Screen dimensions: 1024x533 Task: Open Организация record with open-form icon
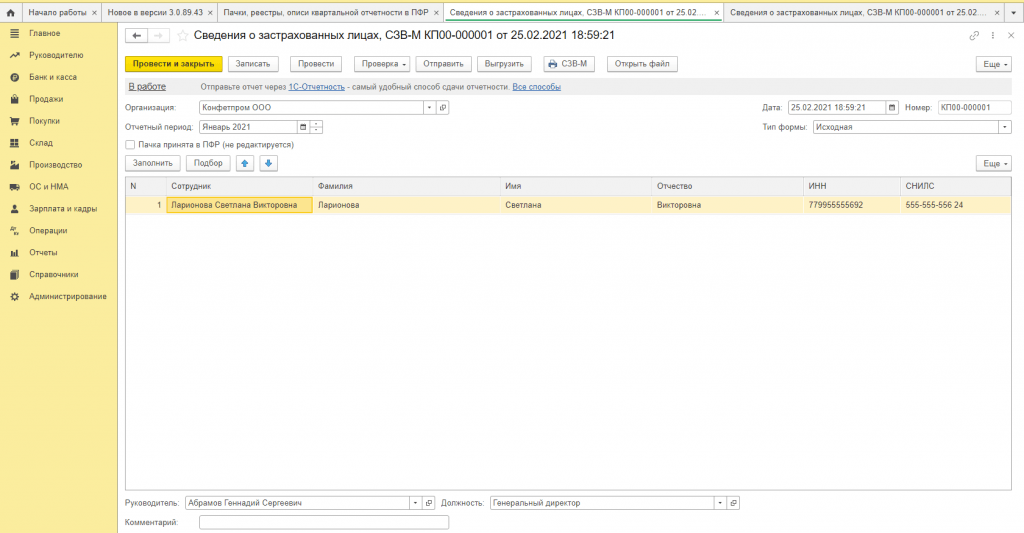(x=443, y=107)
